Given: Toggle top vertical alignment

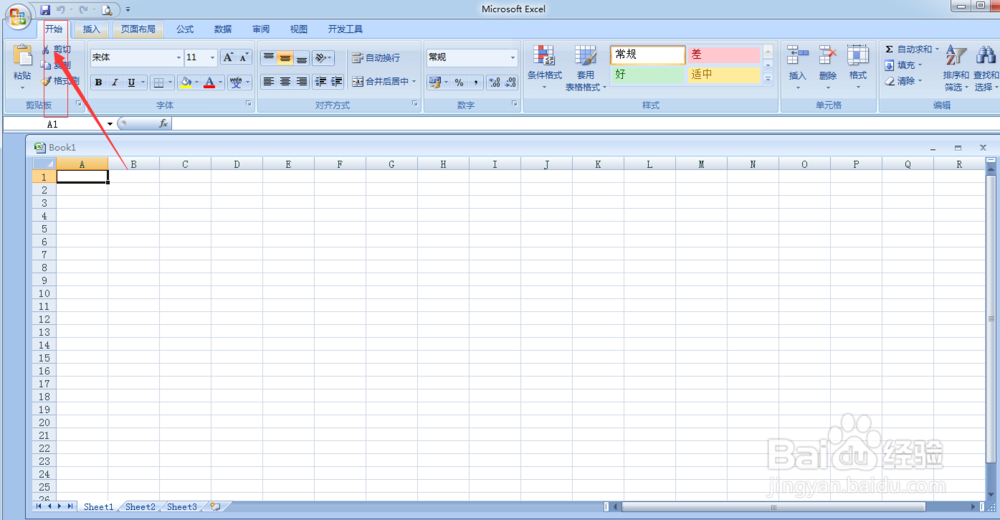Looking at the screenshot, I should (x=268, y=57).
